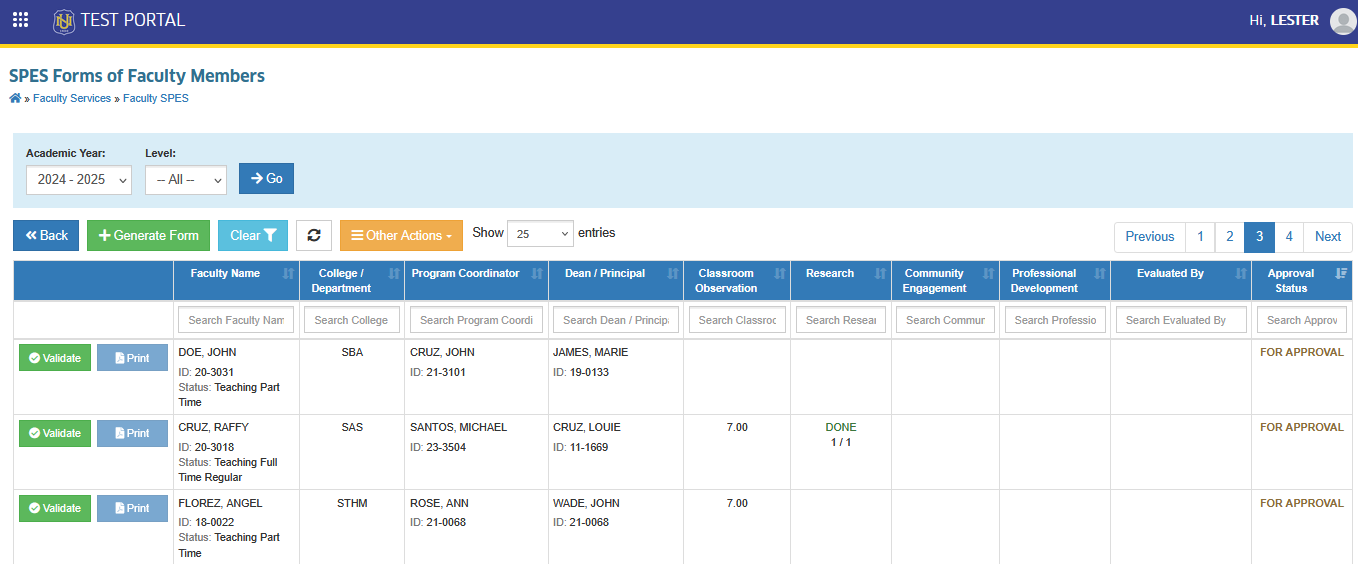Open the Level dropdown
Screen dimensions: 1358x564
186,179
